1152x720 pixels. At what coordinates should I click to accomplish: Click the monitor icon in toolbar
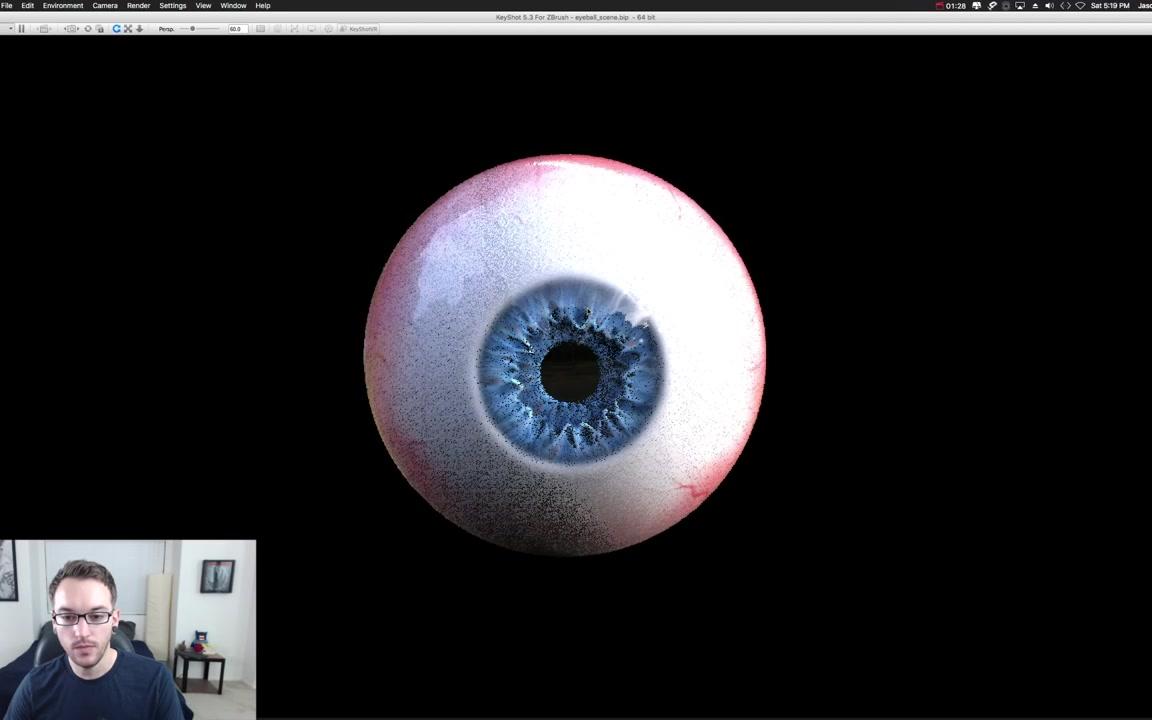point(312,29)
